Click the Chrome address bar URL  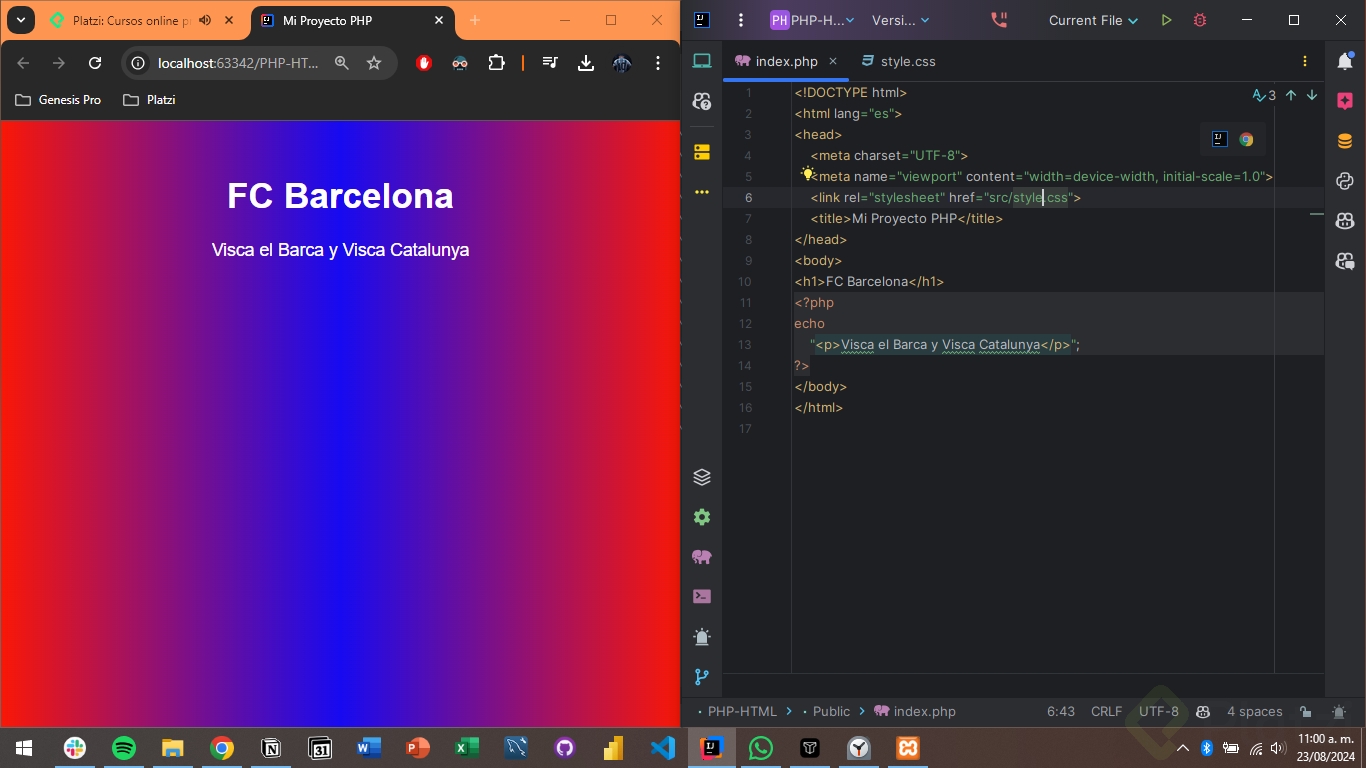[238, 63]
